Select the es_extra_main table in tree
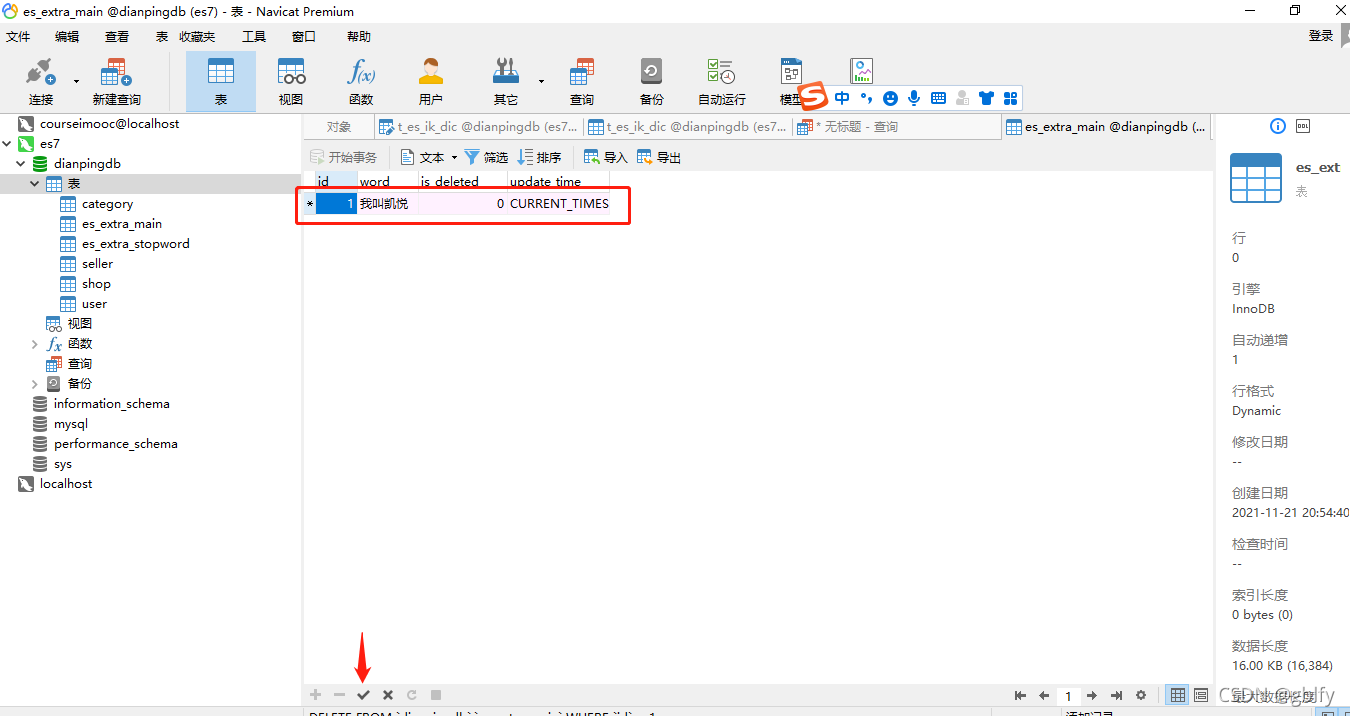1350x716 pixels. coord(121,224)
